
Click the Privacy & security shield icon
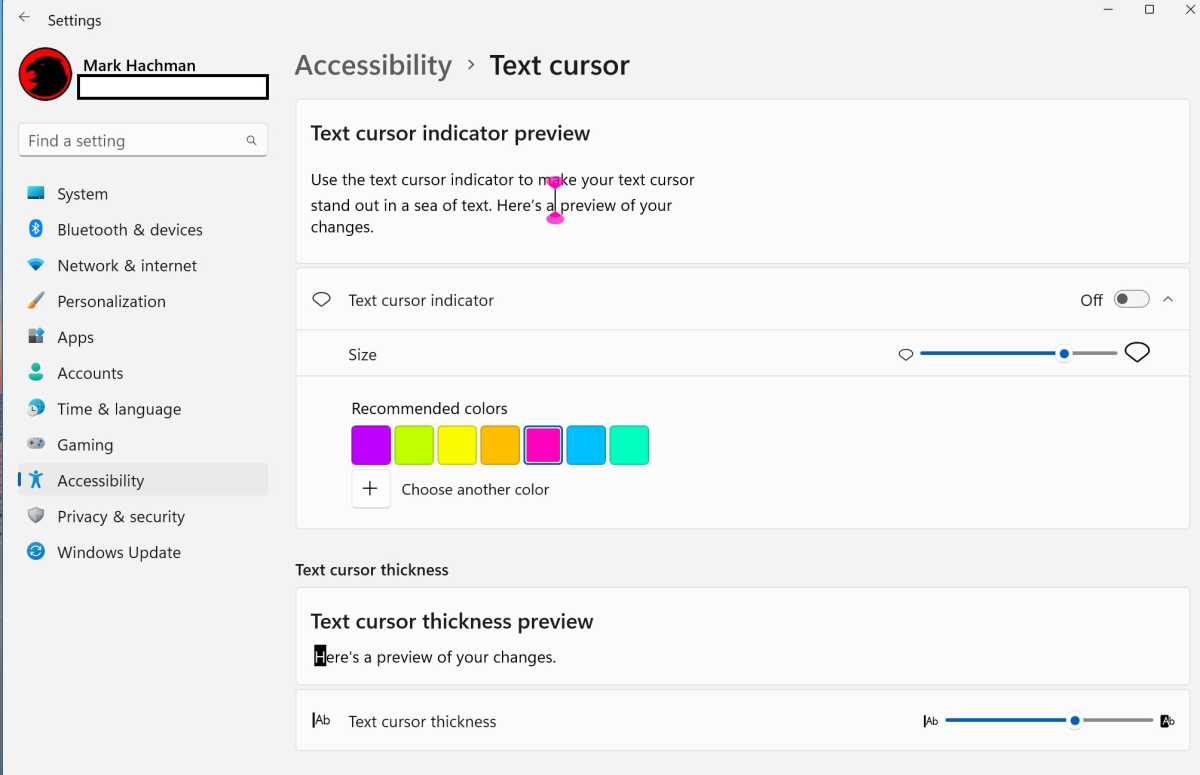(x=36, y=516)
